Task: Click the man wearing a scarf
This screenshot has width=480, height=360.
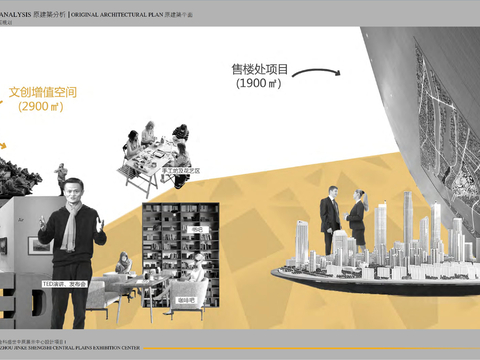Action: click(72, 253)
